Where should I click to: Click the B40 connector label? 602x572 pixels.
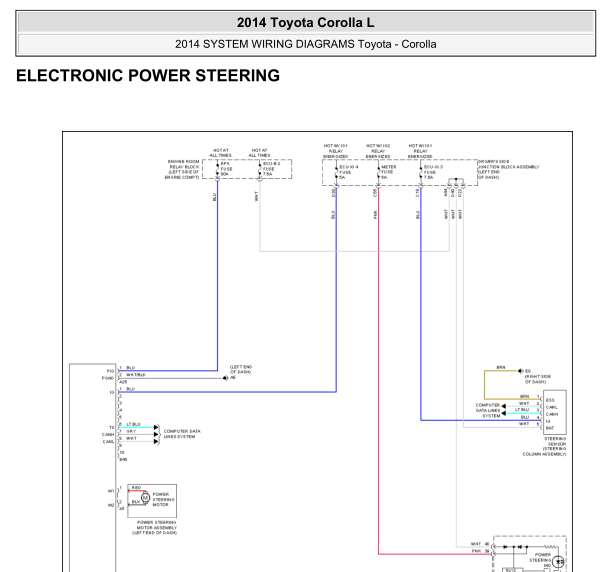tap(123, 459)
